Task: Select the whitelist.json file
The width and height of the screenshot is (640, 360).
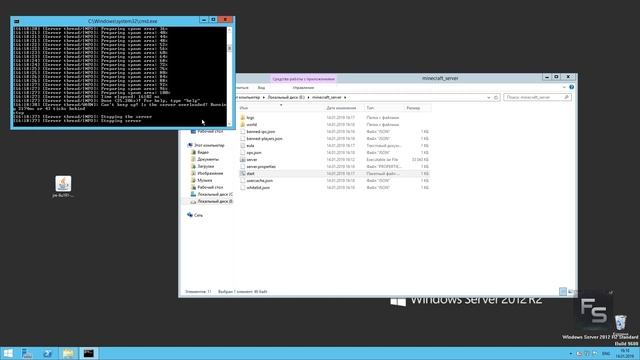Action: click(258, 187)
